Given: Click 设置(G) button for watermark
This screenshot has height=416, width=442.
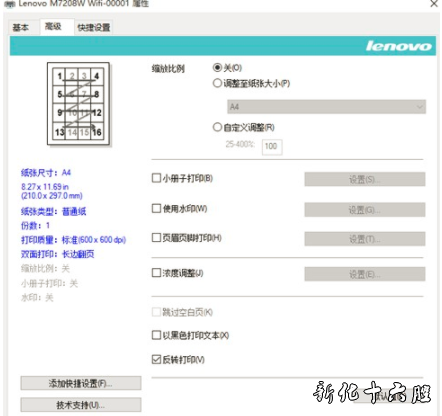Looking at the screenshot, I should coord(365,210).
